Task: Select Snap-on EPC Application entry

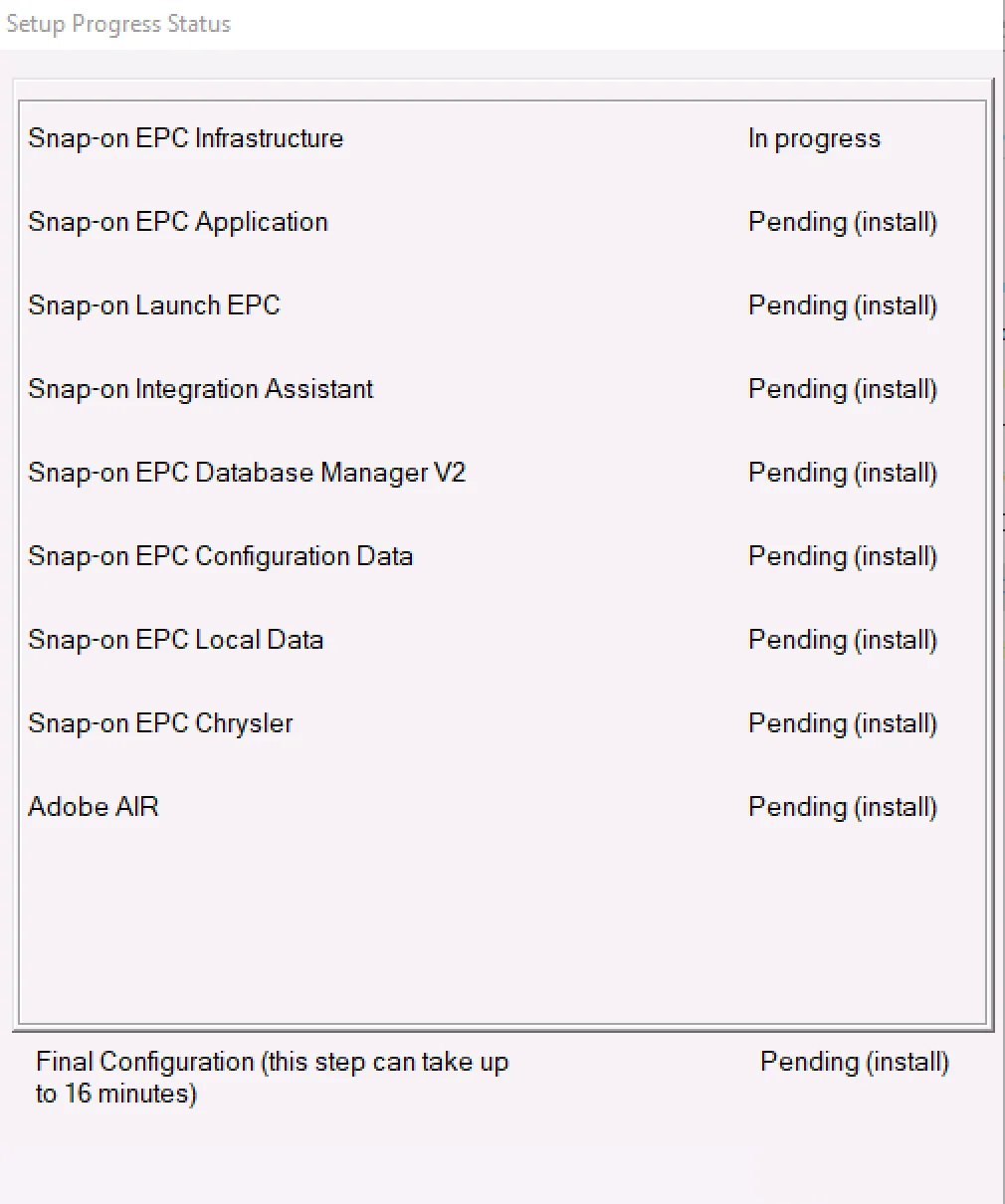Action: point(178,222)
